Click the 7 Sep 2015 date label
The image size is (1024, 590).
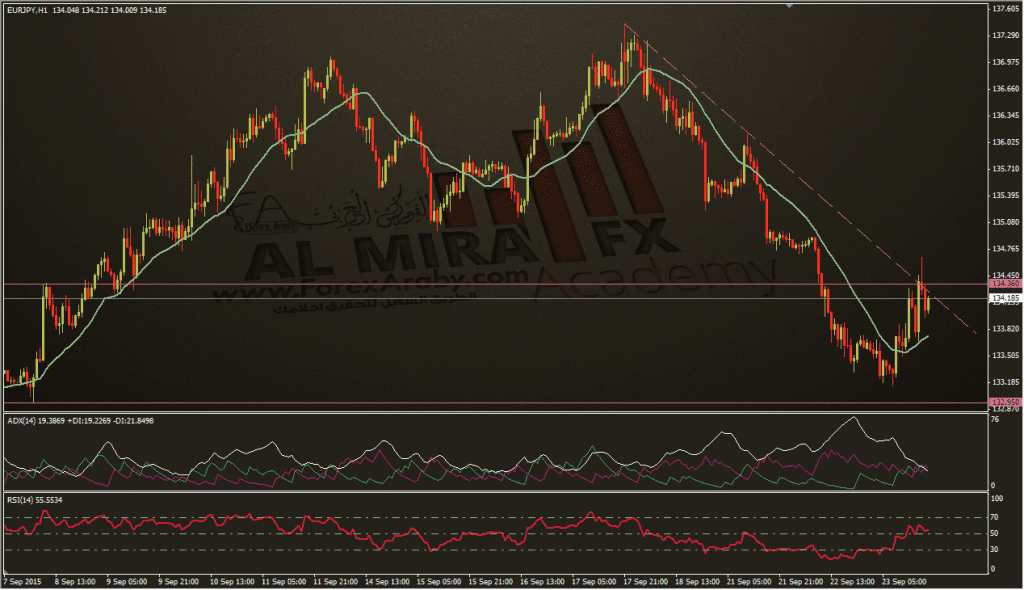click(x=23, y=582)
